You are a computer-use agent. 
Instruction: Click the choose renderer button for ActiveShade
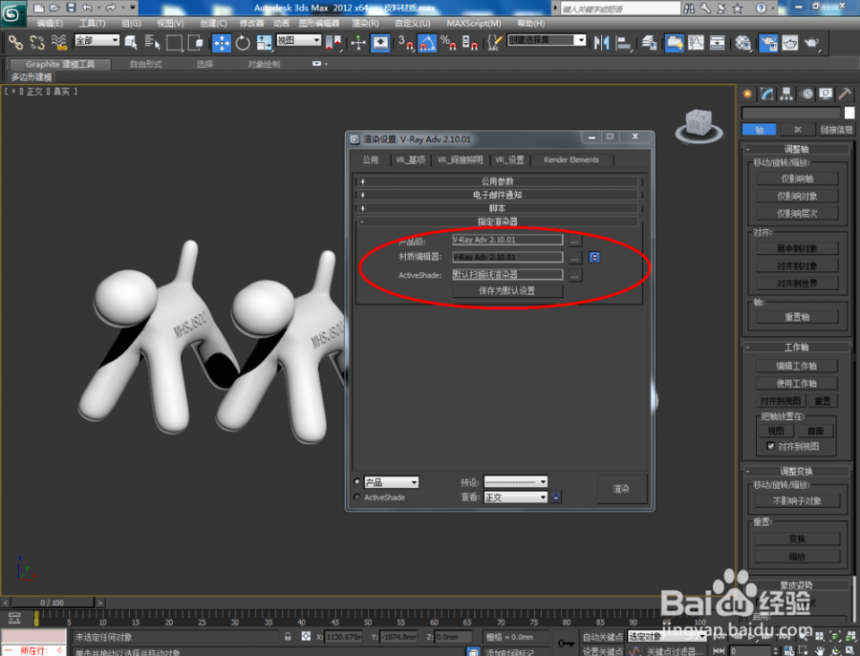(x=574, y=275)
